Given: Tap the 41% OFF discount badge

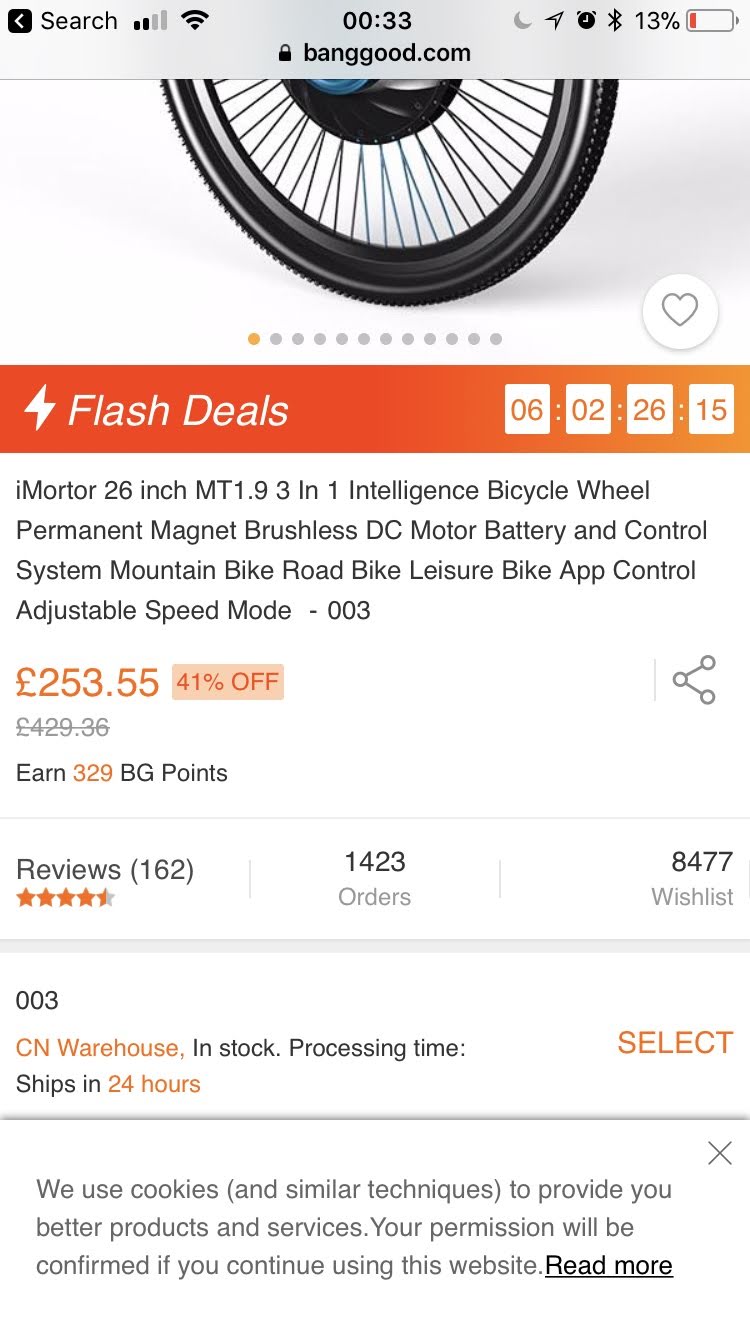Looking at the screenshot, I should (x=228, y=682).
